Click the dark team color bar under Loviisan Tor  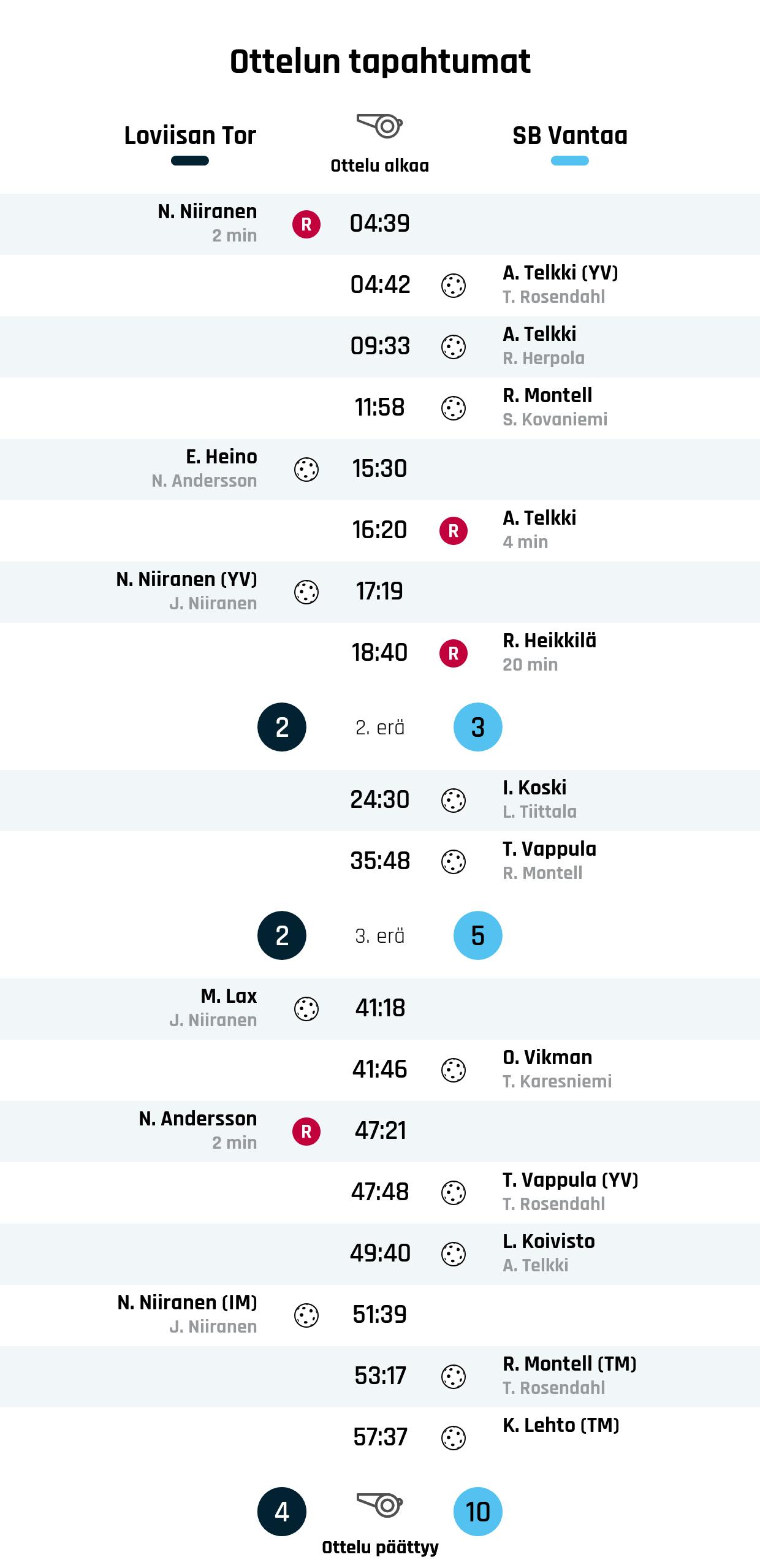pyautogui.click(x=190, y=161)
